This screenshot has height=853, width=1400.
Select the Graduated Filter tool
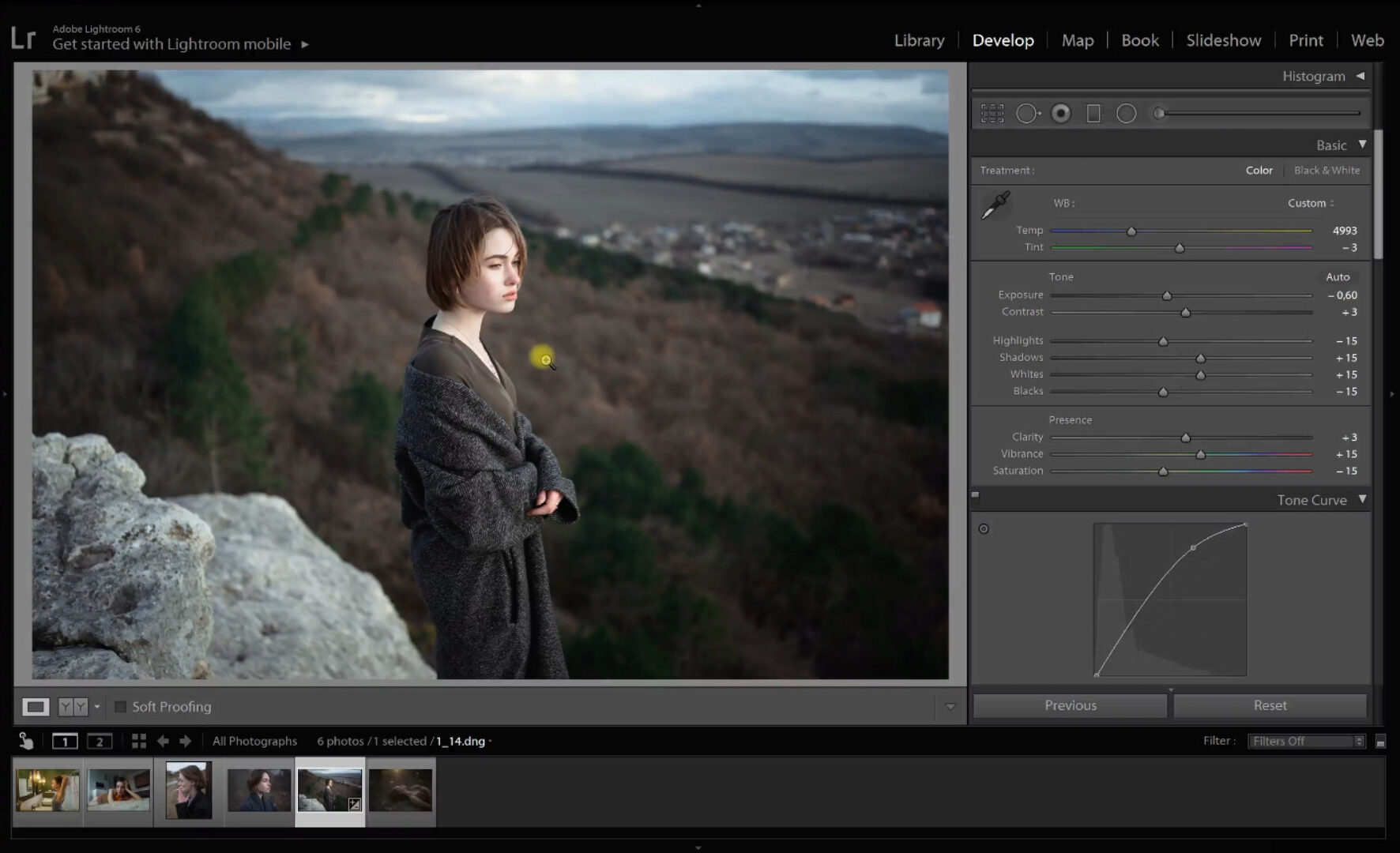[1093, 114]
